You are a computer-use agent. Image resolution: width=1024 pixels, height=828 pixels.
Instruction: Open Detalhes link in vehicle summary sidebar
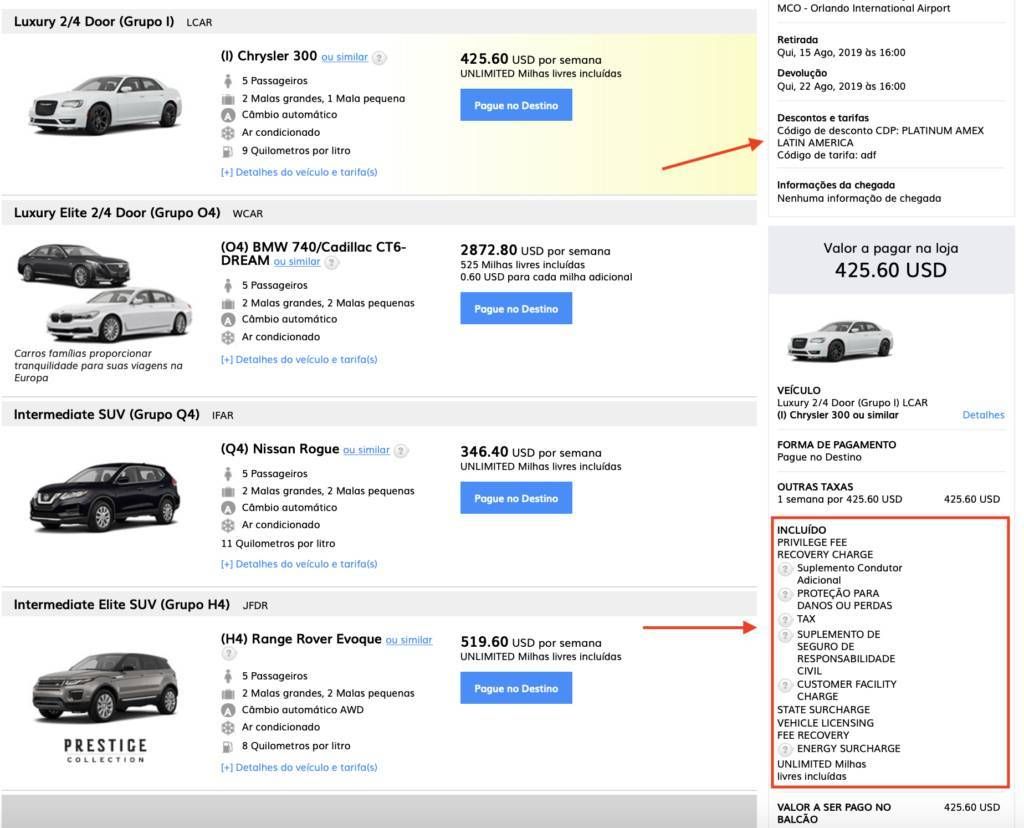pos(983,415)
